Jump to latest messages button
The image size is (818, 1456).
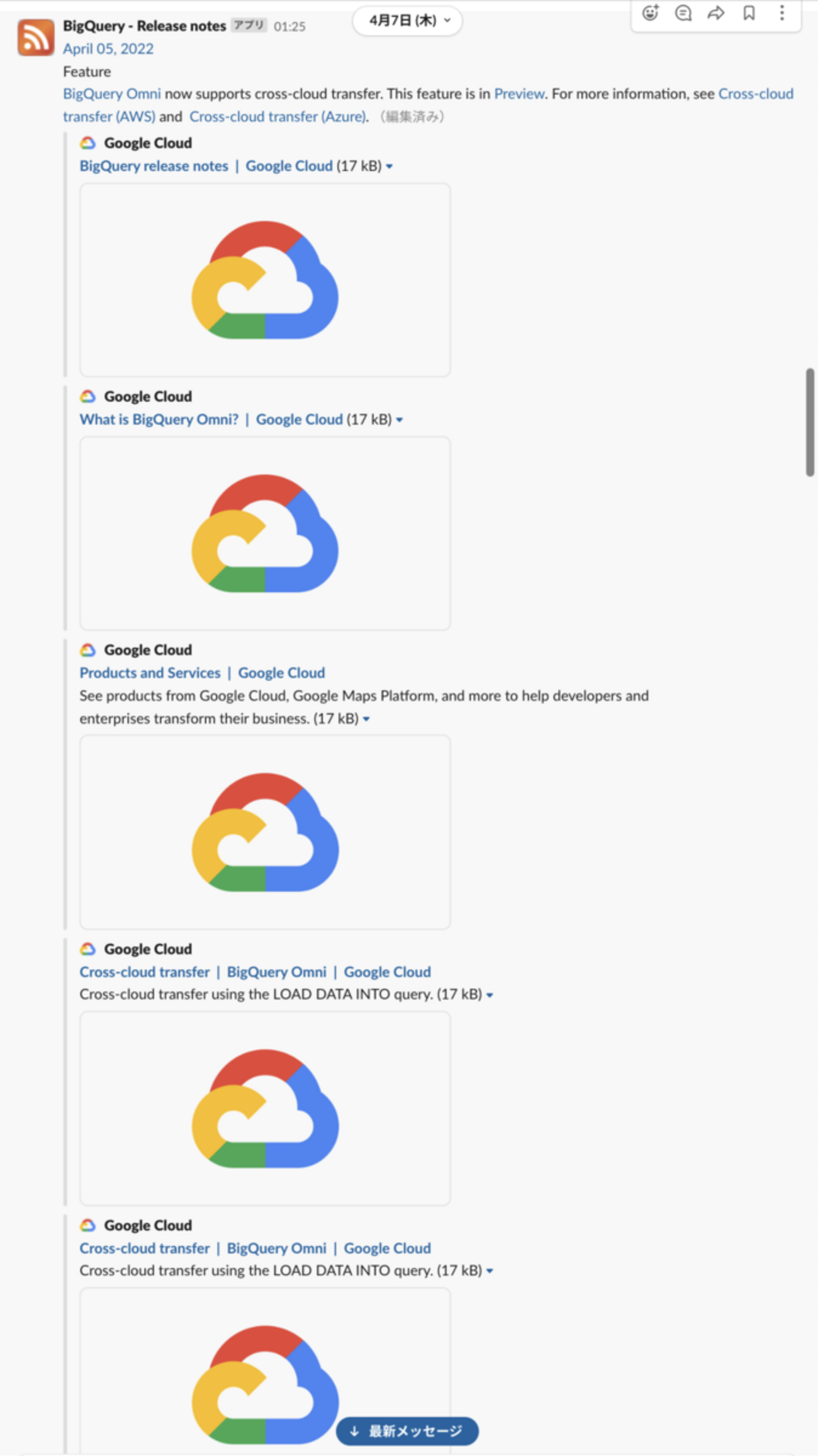(407, 1431)
